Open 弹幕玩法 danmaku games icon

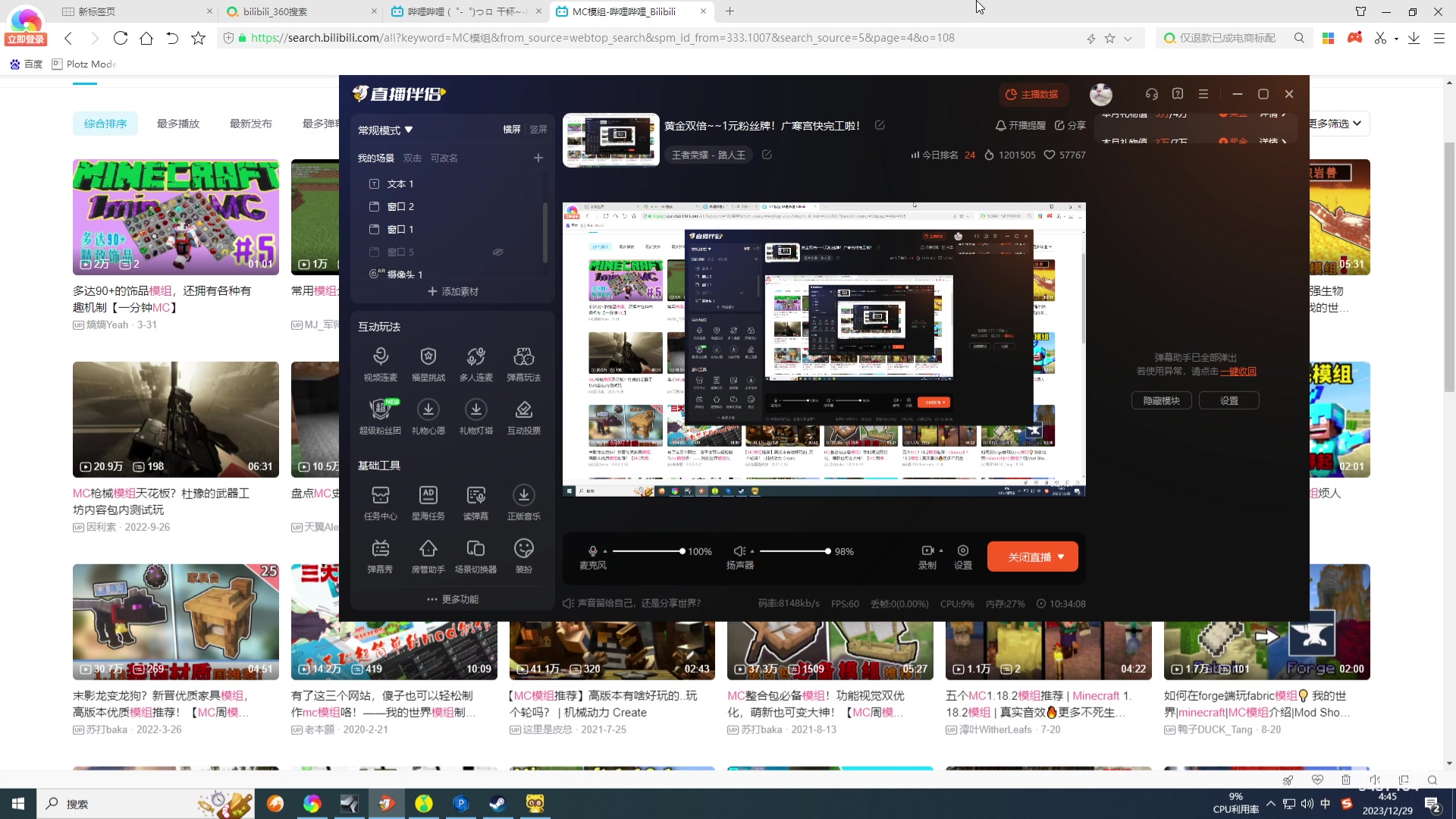tap(523, 356)
